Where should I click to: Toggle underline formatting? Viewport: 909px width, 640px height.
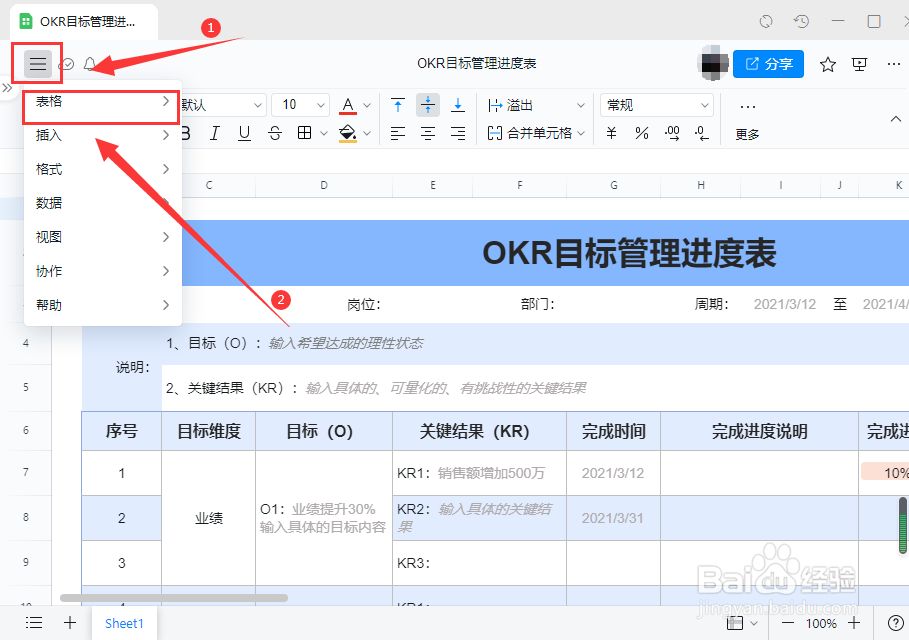point(244,133)
